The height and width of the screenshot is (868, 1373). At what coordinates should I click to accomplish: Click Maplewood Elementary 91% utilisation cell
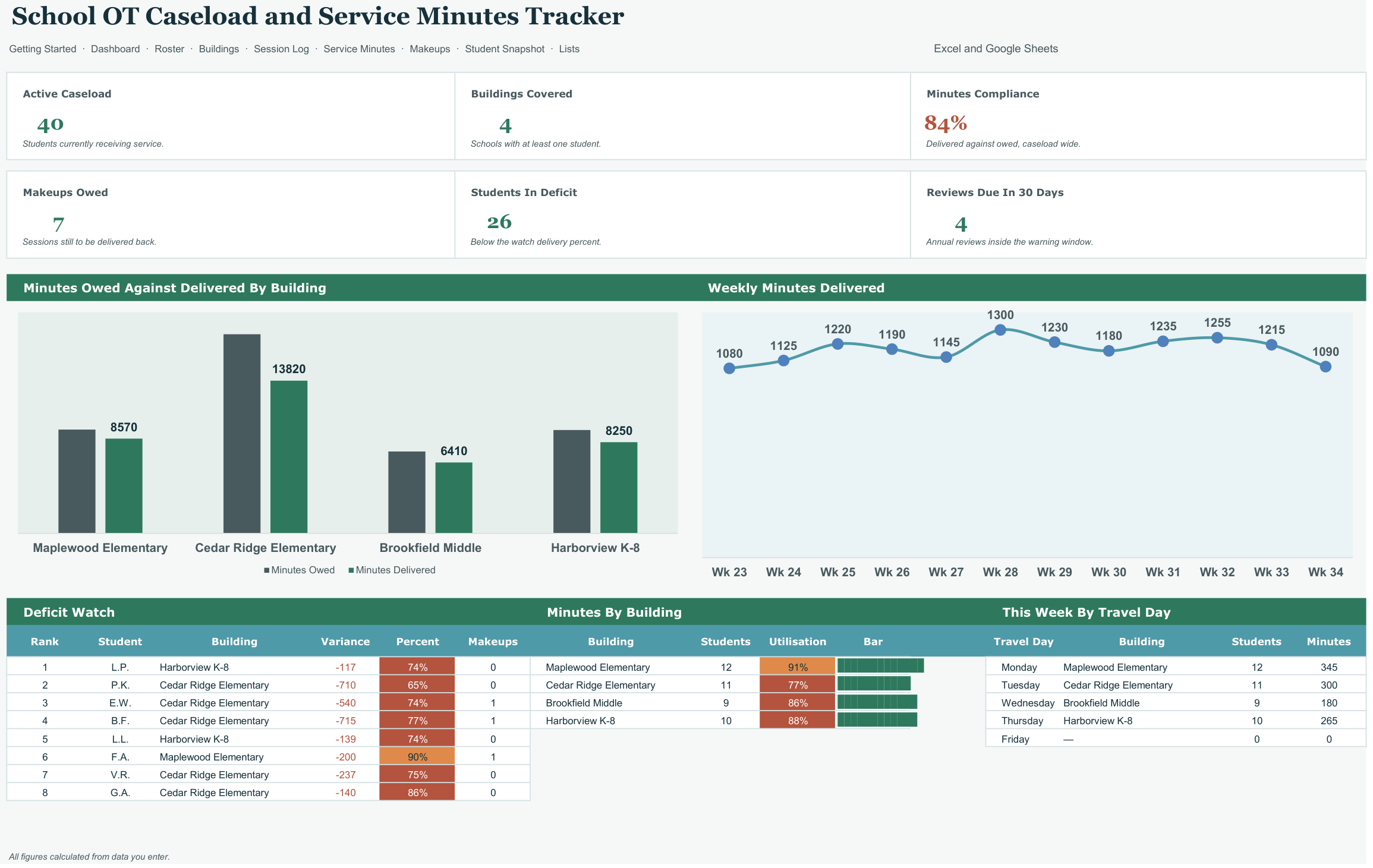[x=798, y=667]
